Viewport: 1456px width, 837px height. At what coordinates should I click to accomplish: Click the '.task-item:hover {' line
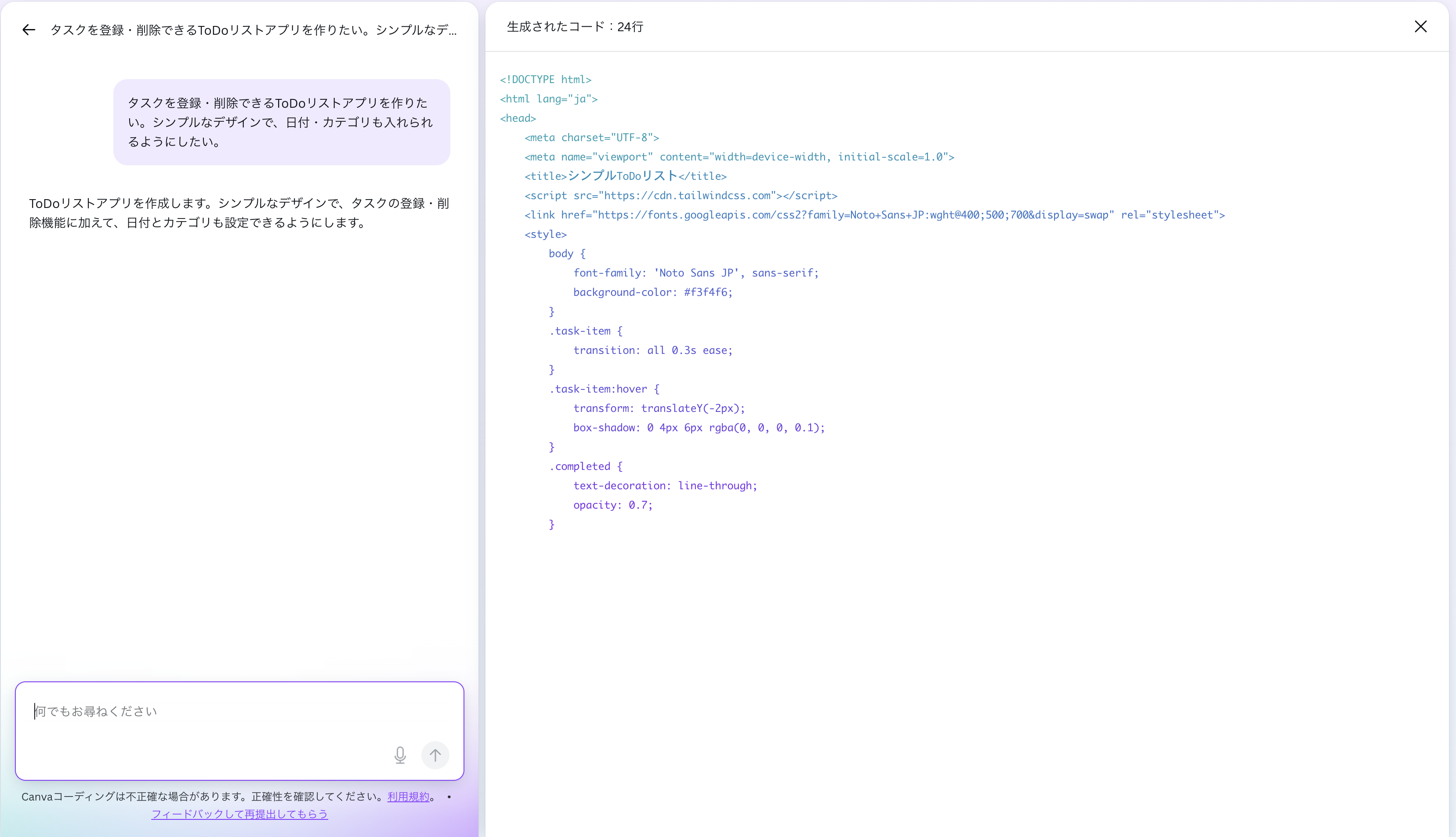(604, 389)
